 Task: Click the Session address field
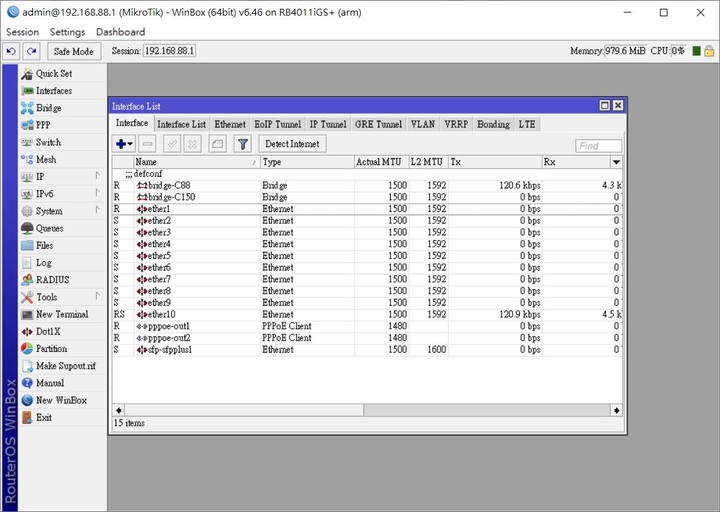[169, 51]
